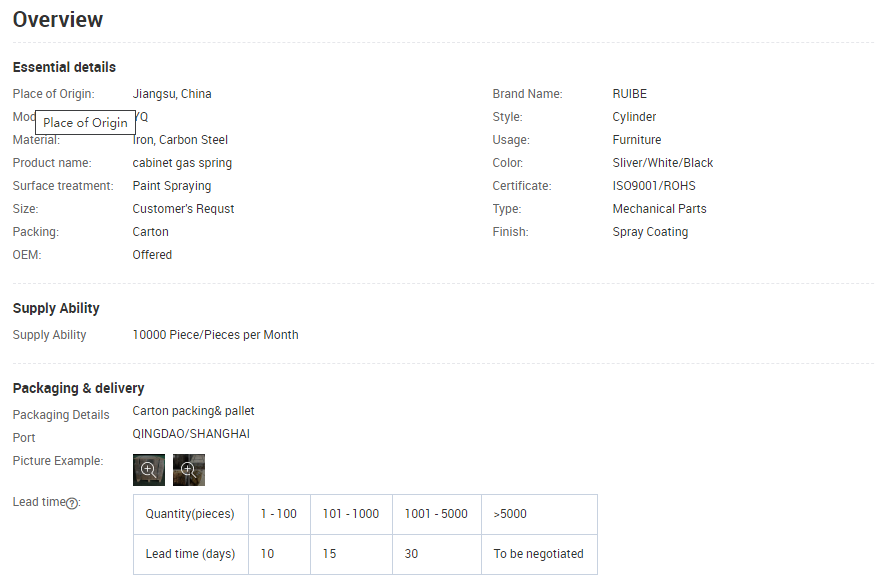The height and width of the screenshot is (588, 875).
Task: Click the magnifier icon on second picture
Action: click(x=188, y=470)
